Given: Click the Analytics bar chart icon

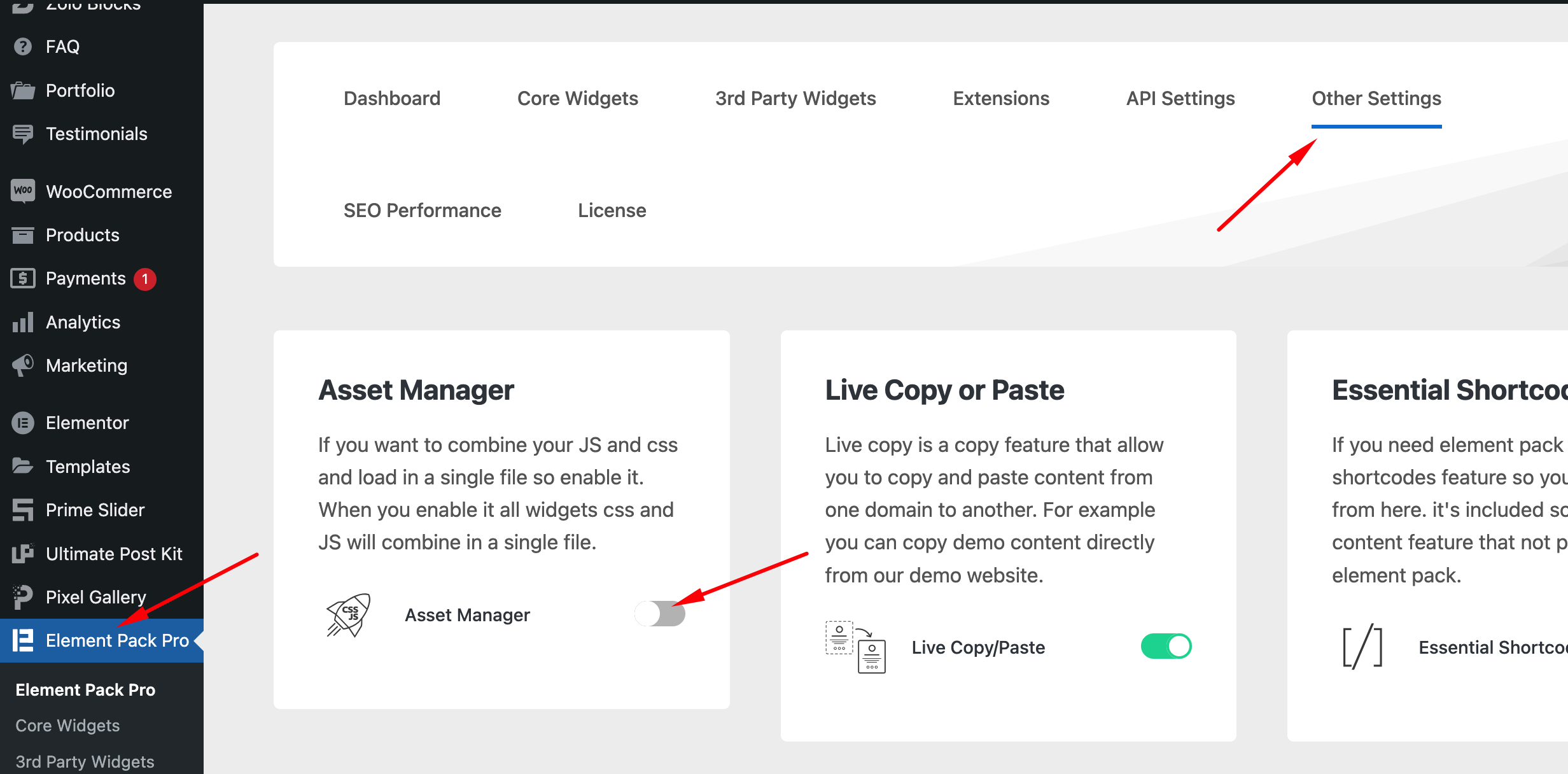Looking at the screenshot, I should pos(23,322).
